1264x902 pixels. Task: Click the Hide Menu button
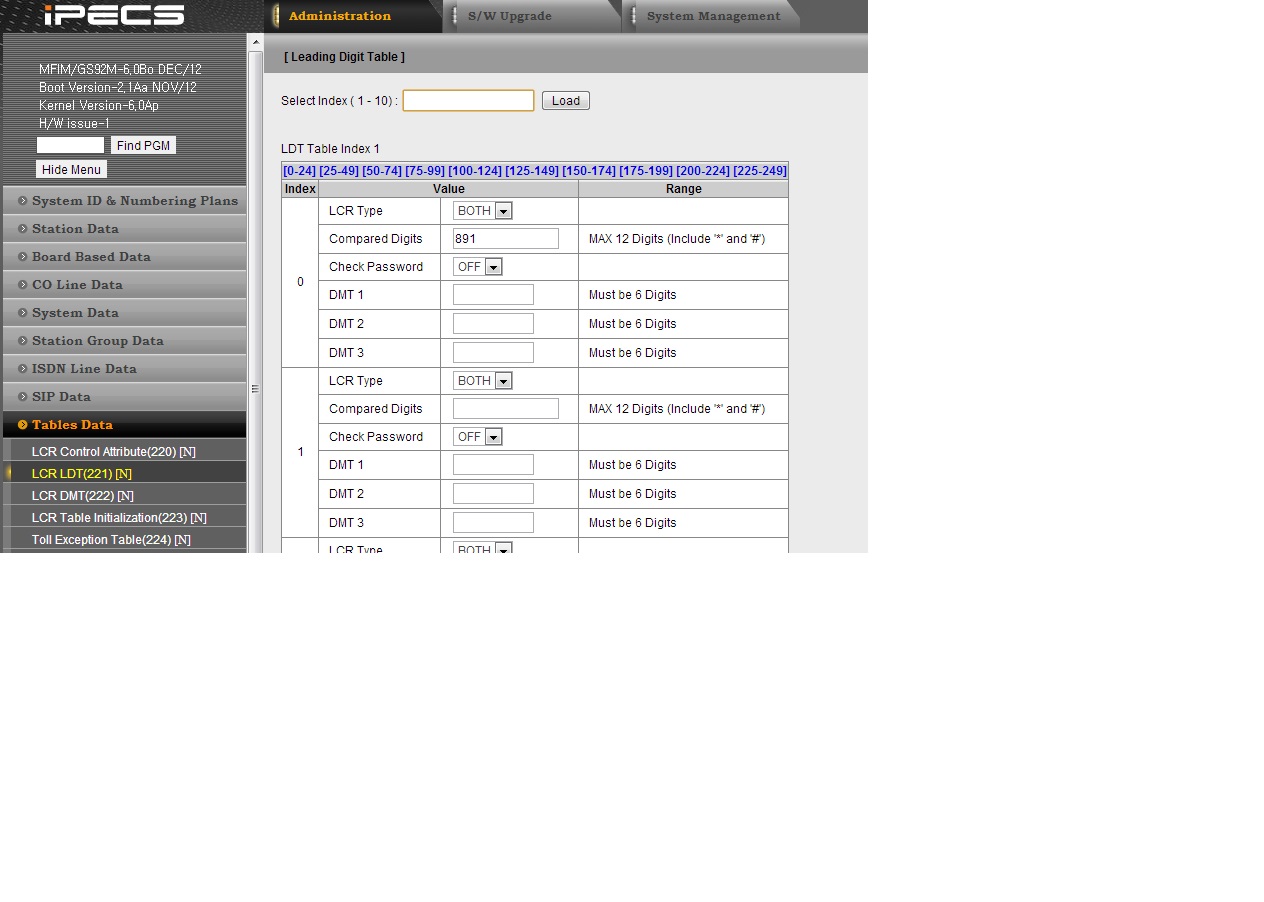[71, 170]
